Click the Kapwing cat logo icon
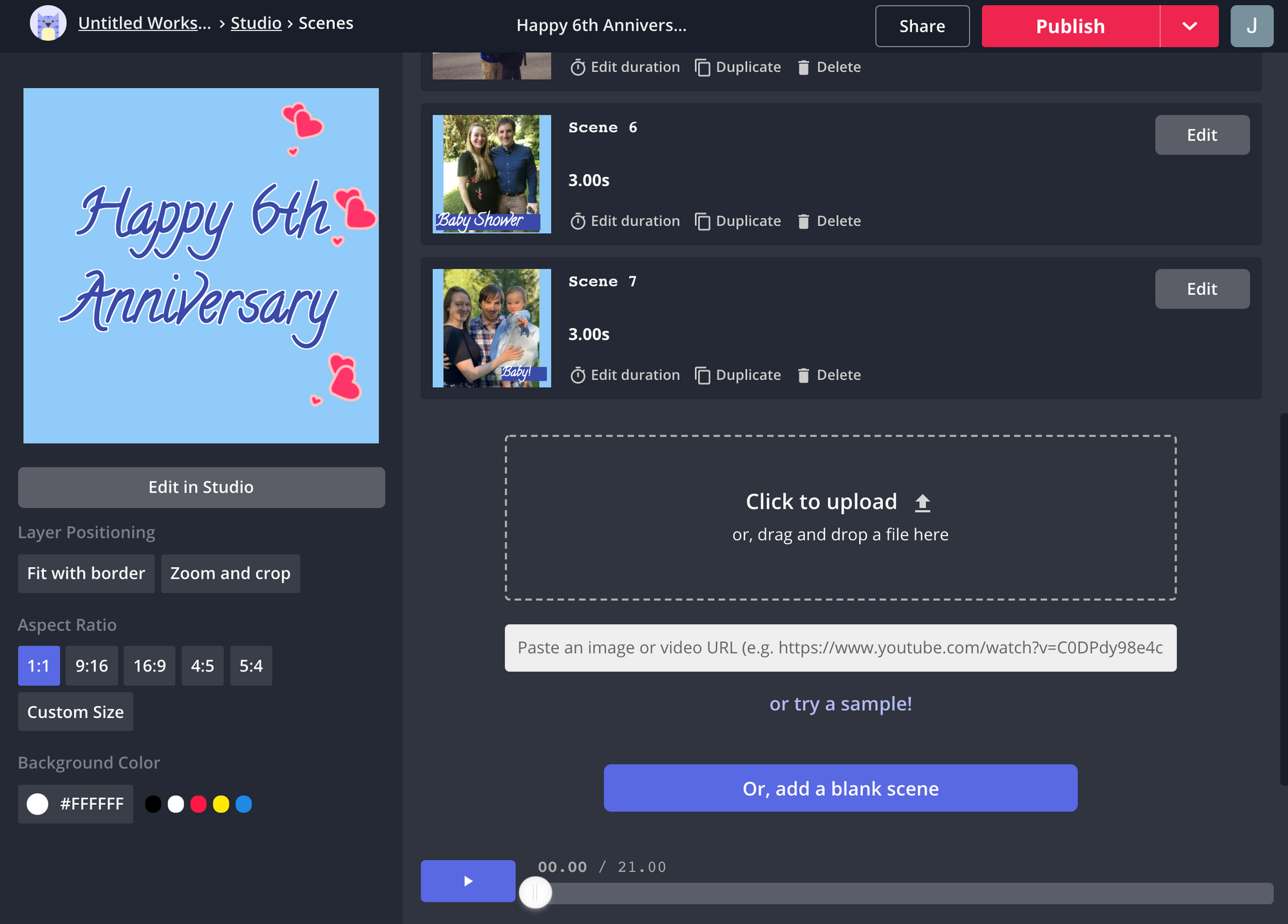Image resolution: width=1288 pixels, height=924 pixels. point(48,24)
